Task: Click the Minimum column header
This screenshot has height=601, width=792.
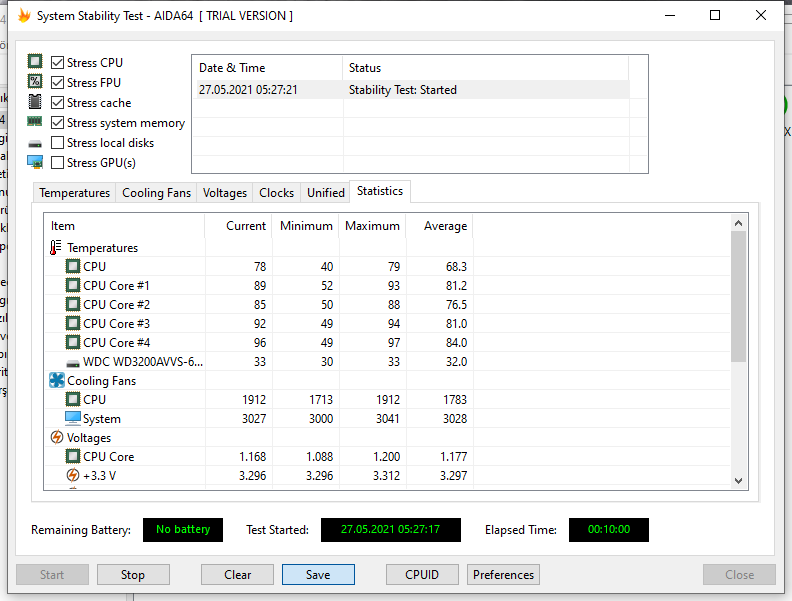Action: [x=306, y=226]
